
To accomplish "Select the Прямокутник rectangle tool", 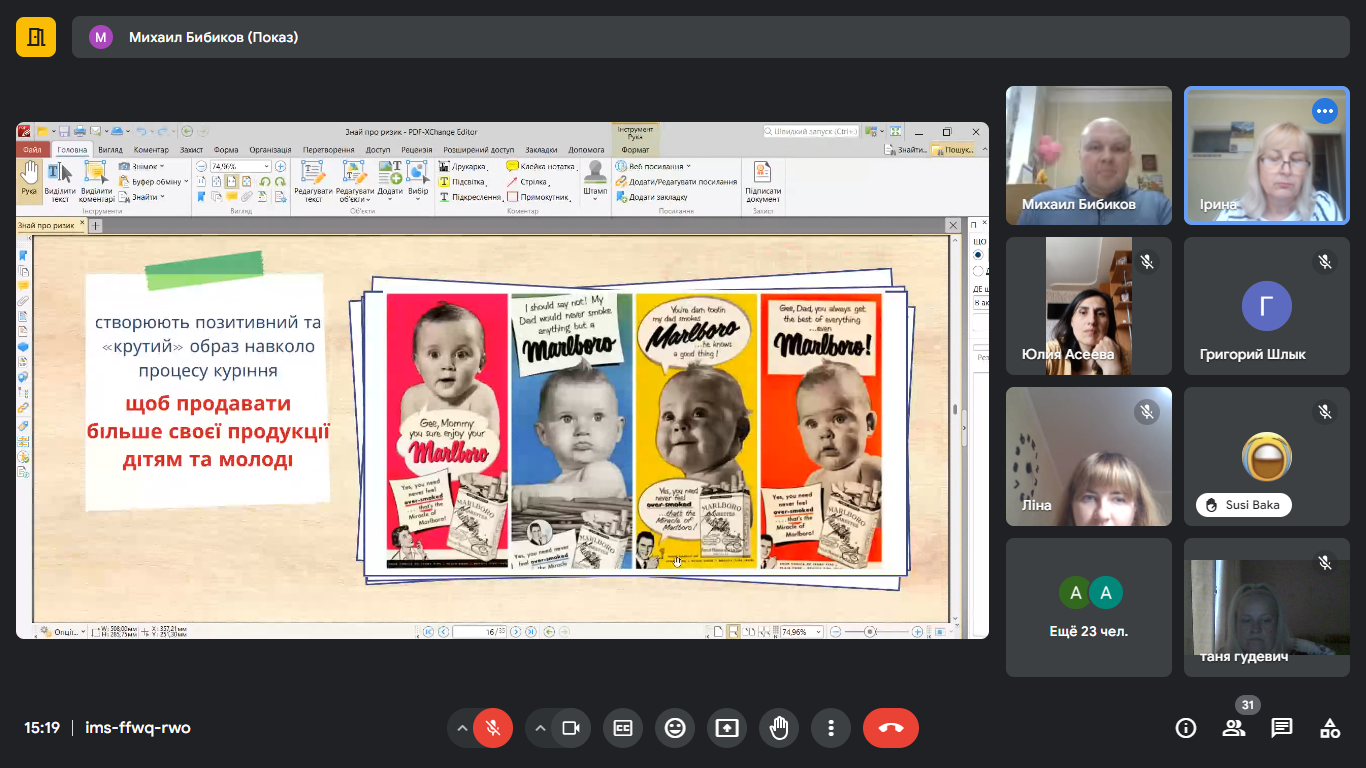I will click(538, 197).
